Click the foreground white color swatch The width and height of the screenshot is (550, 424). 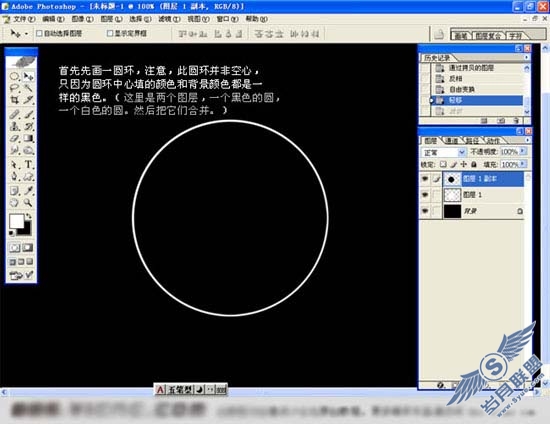click(16, 221)
